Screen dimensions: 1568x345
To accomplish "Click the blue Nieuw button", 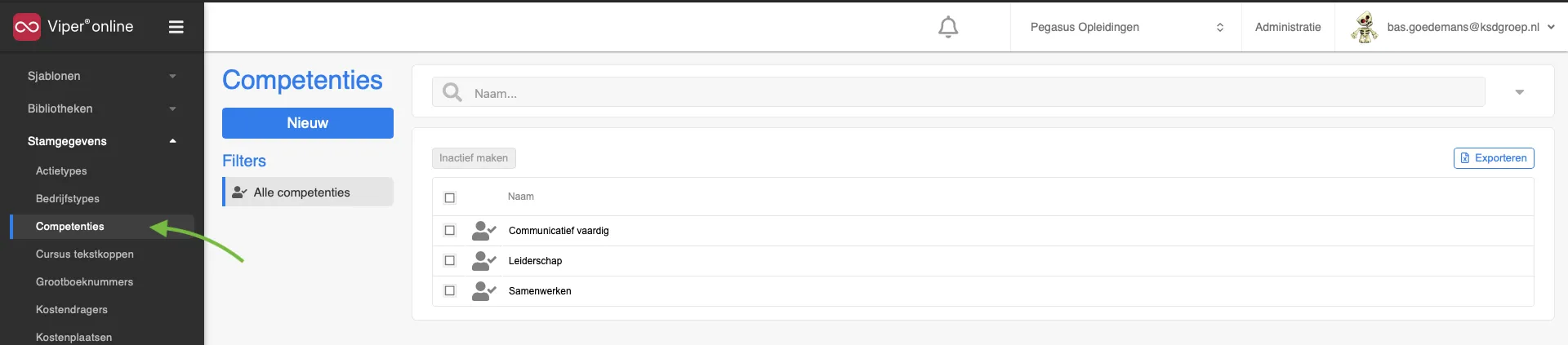I will 308,123.
